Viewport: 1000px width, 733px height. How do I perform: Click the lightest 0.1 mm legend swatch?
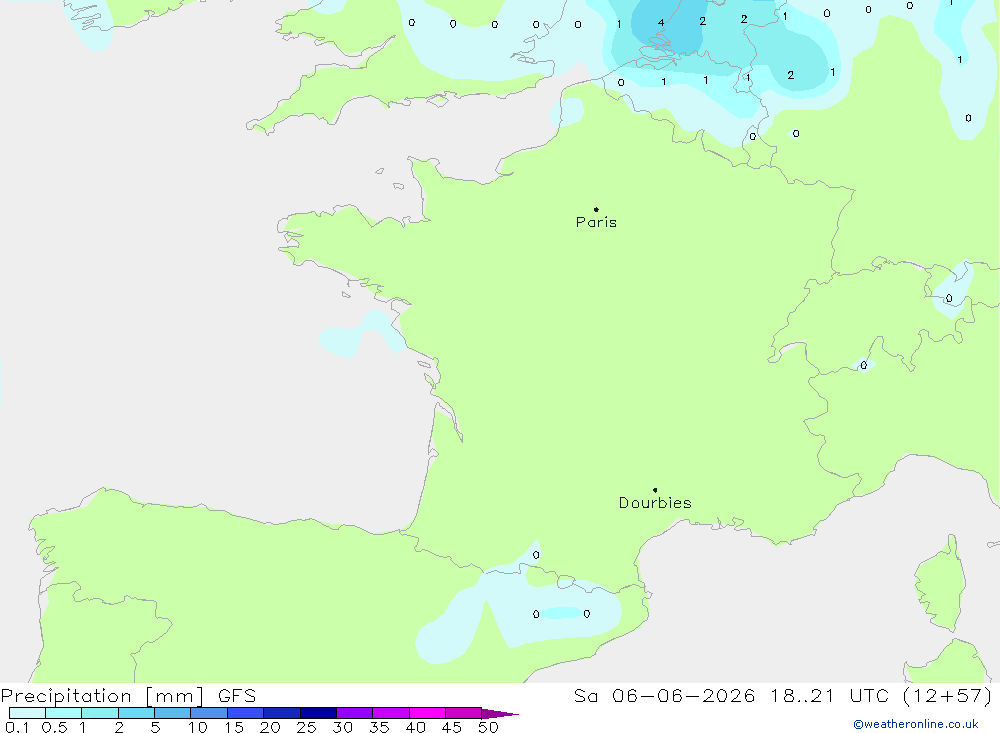tap(27, 713)
